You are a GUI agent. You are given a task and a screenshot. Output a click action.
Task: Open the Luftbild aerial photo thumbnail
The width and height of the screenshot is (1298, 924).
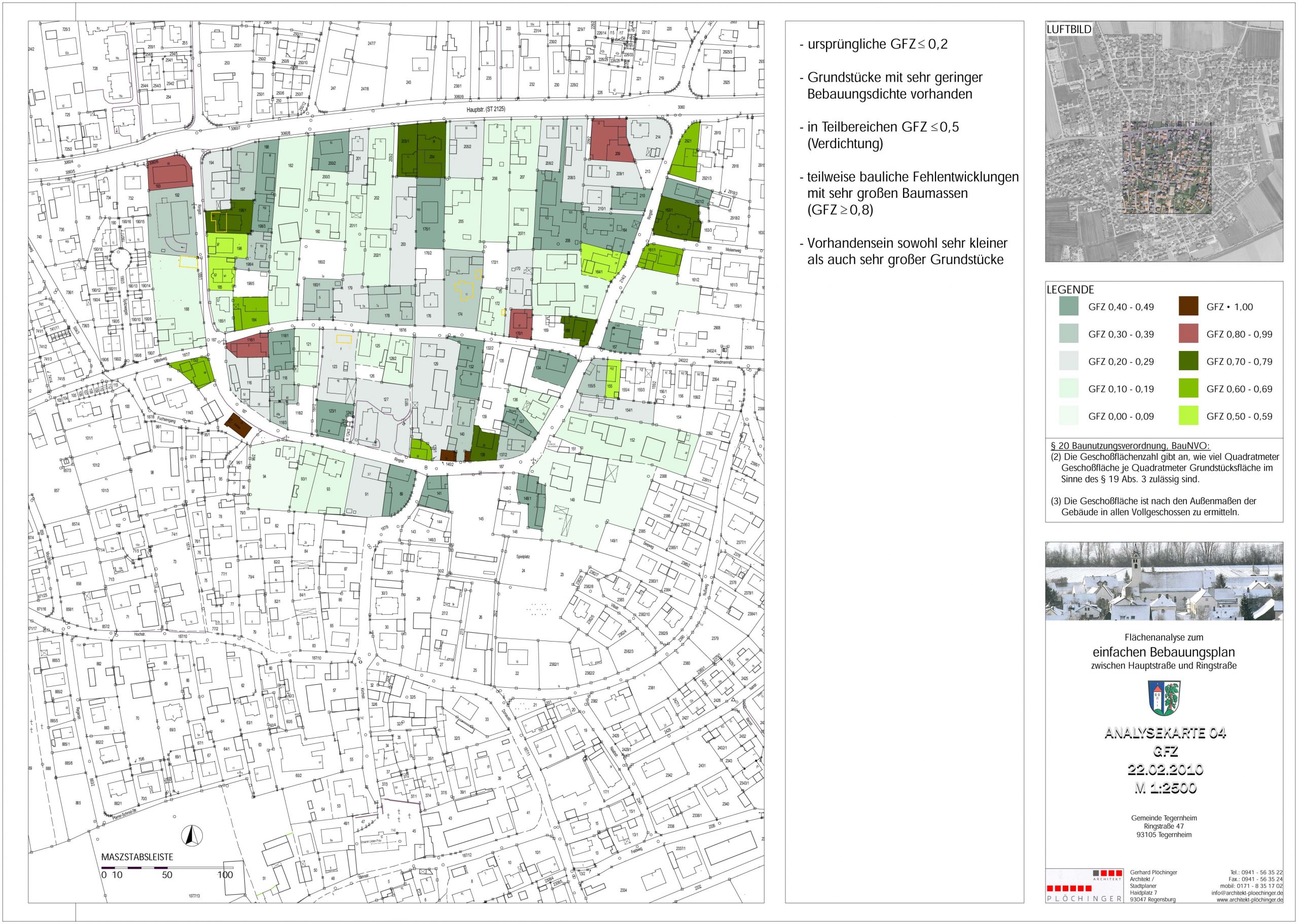(1164, 142)
